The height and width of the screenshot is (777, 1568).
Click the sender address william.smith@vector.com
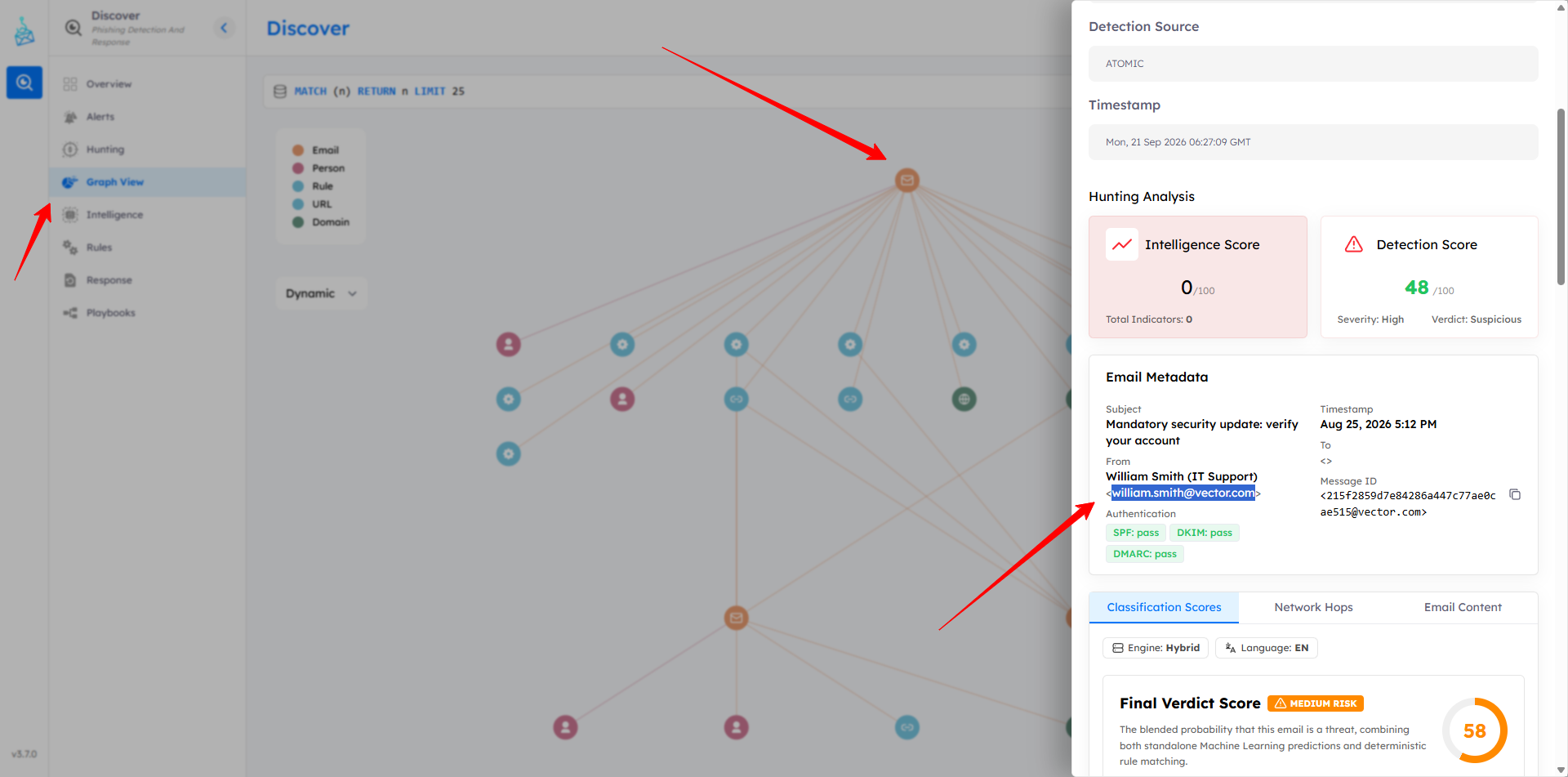tap(1183, 493)
